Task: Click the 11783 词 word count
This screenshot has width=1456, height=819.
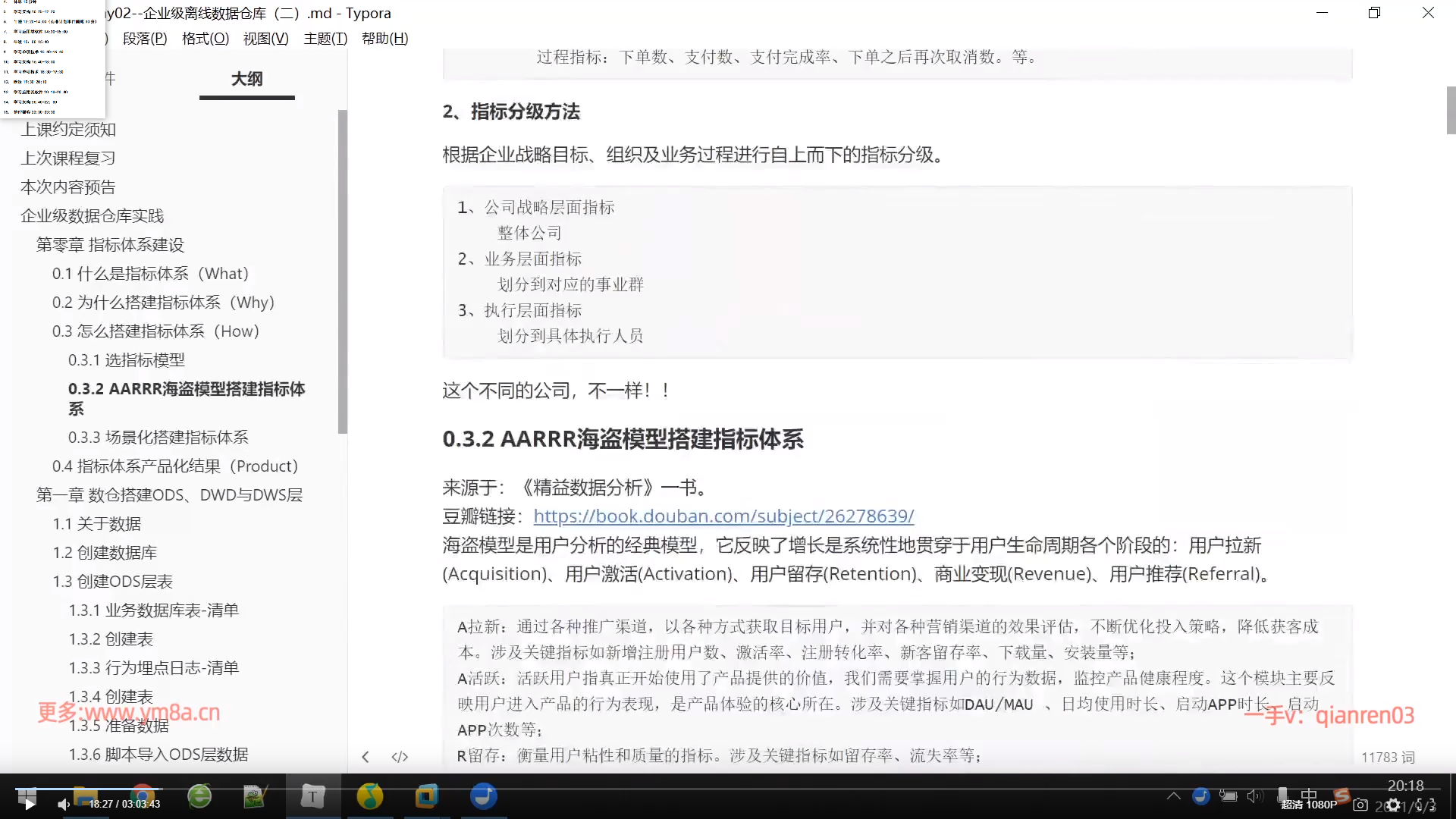Action: pos(1387,757)
